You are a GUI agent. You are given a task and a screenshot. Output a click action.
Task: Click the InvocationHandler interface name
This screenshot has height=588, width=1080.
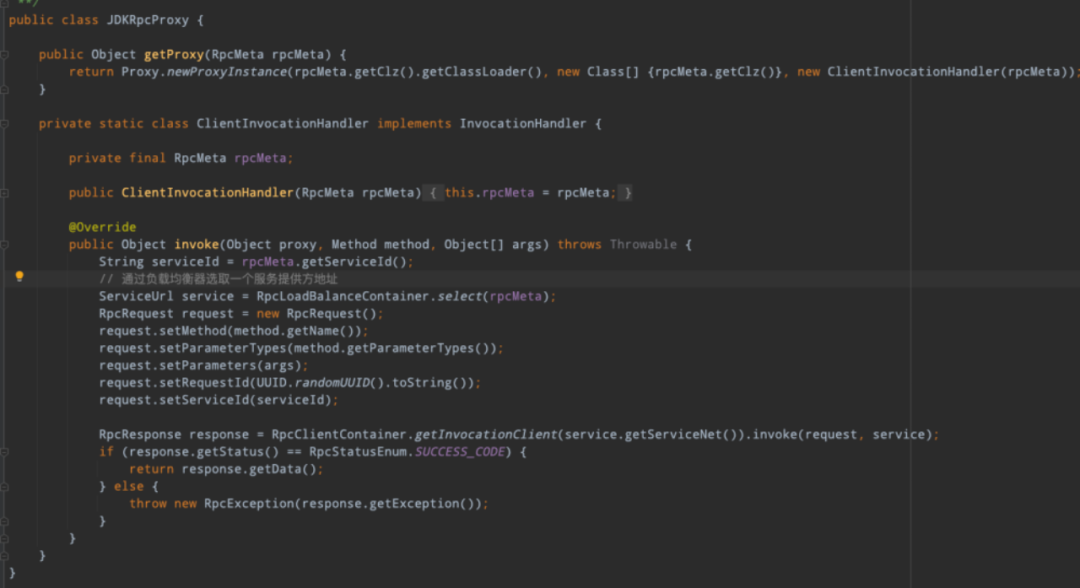pos(523,124)
